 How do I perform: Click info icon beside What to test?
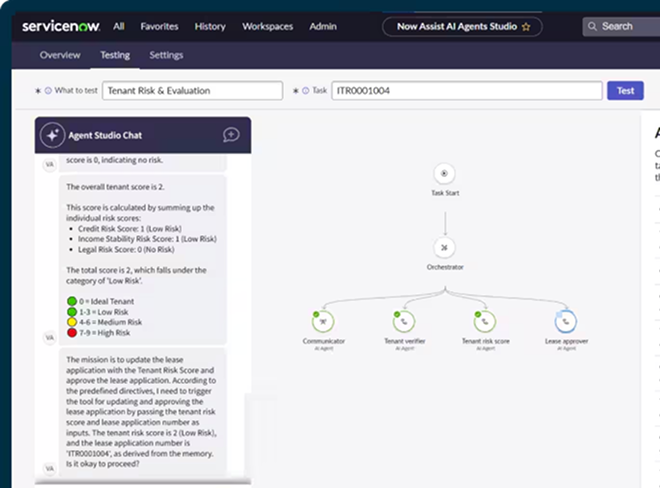48,91
